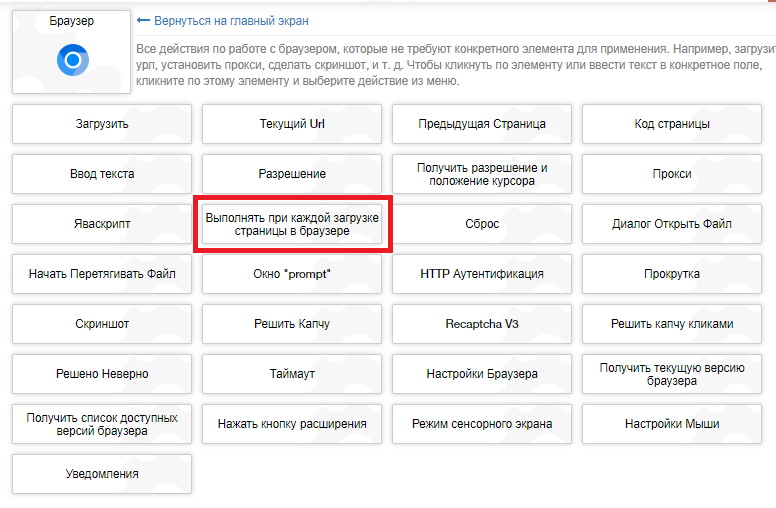Click the Скриншот button
The image size is (776, 508).
click(x=102, y=324)
